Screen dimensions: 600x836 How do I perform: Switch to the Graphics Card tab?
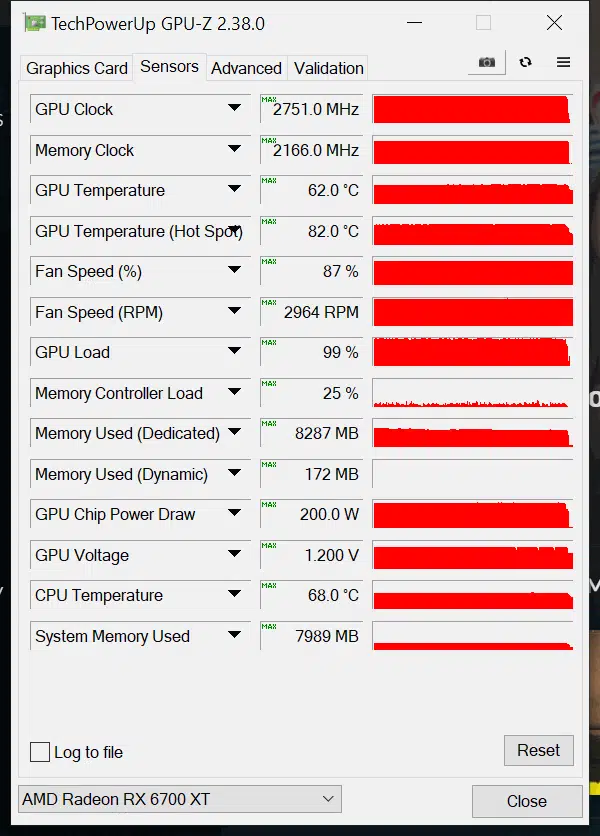(x=77, y=68)
